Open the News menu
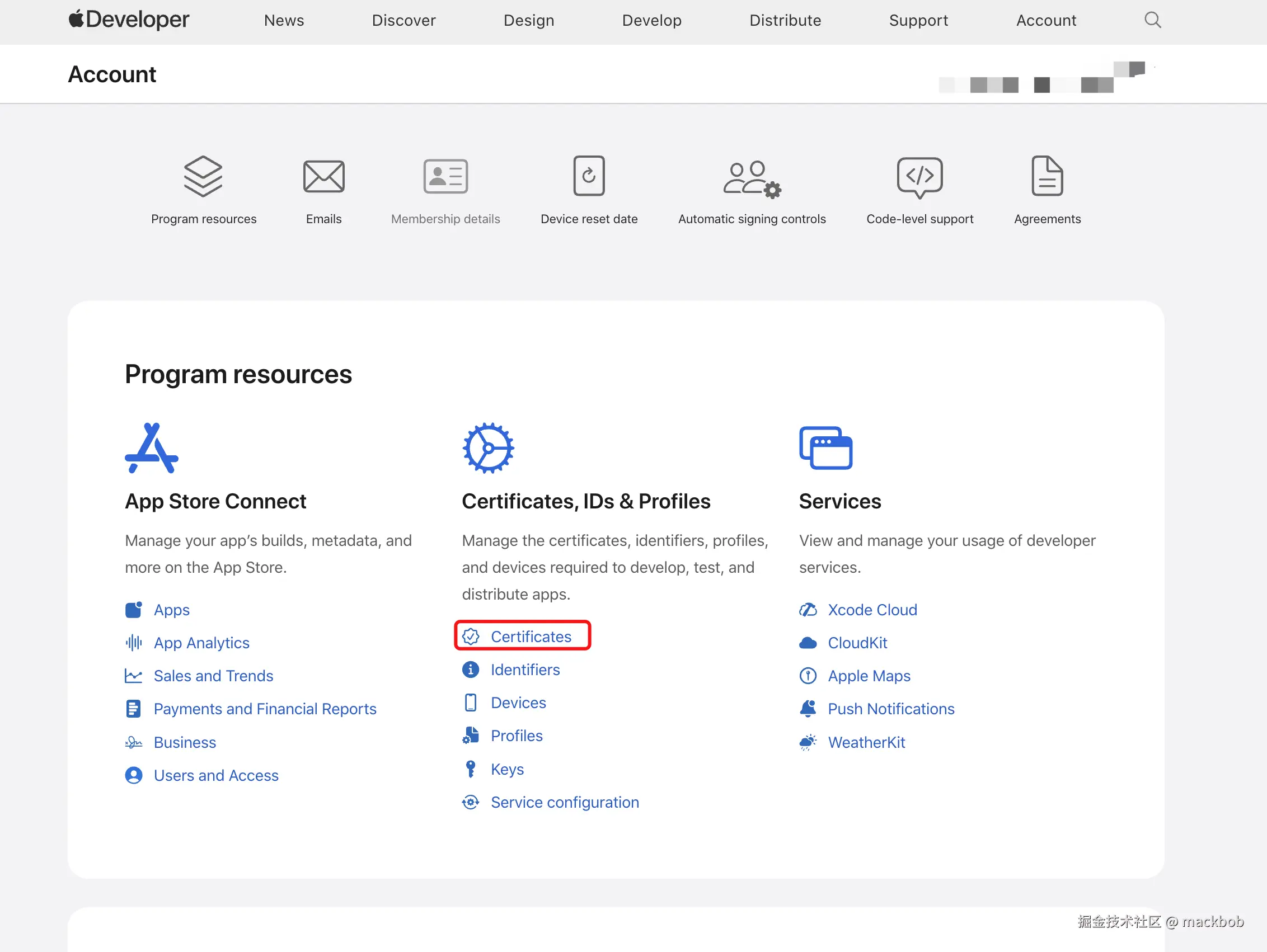 click(284, 21)
